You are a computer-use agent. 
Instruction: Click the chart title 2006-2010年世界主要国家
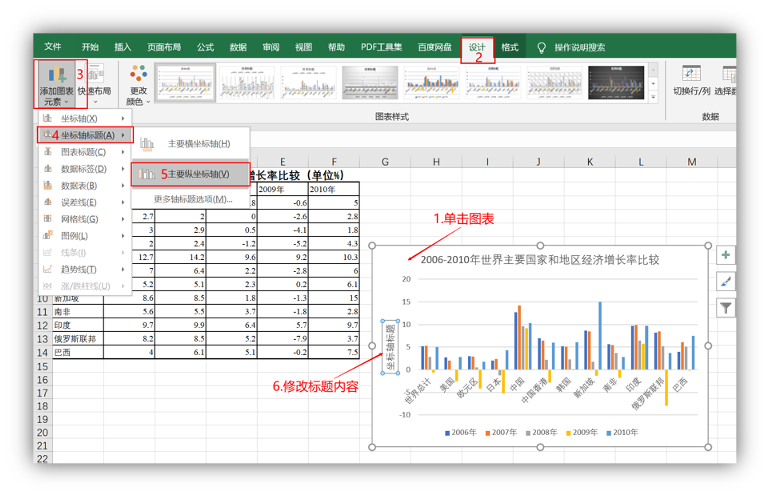[540, 259]
